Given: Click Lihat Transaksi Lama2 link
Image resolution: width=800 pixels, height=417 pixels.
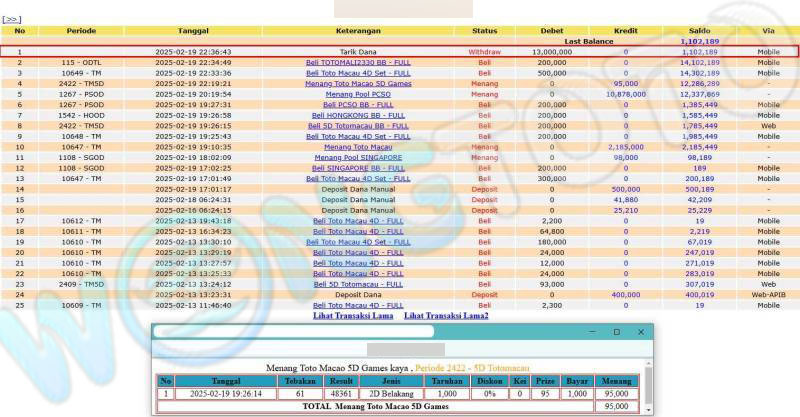Looking at the screenshot, I should (446, 316).
